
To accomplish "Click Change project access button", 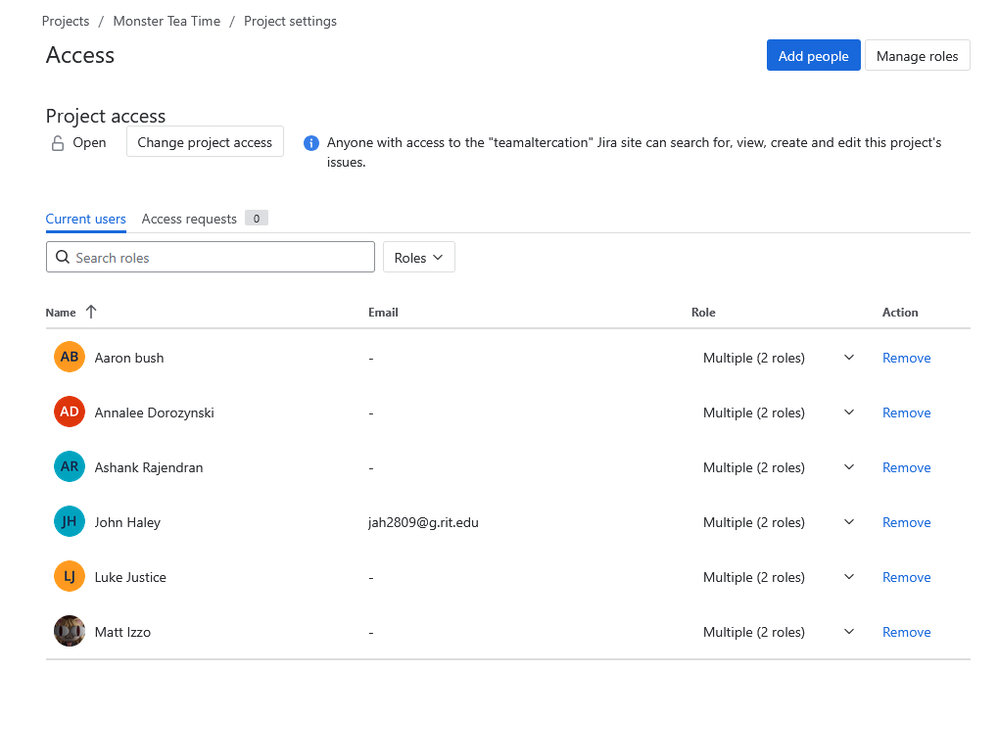I will click(205, 142).
